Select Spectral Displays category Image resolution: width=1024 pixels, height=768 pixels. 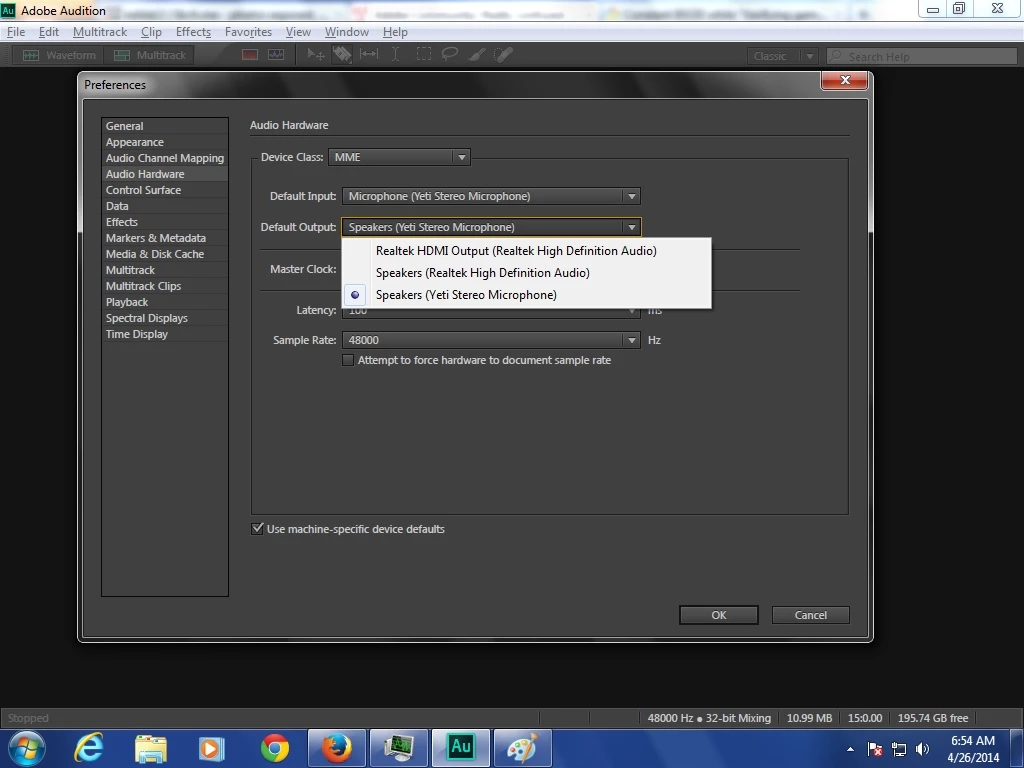click(165, 318)
